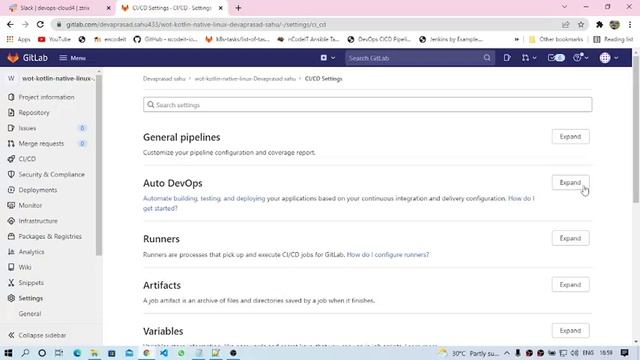640x360 pixels.
Task: Expand the Variables section
Action: pos(570,331)
